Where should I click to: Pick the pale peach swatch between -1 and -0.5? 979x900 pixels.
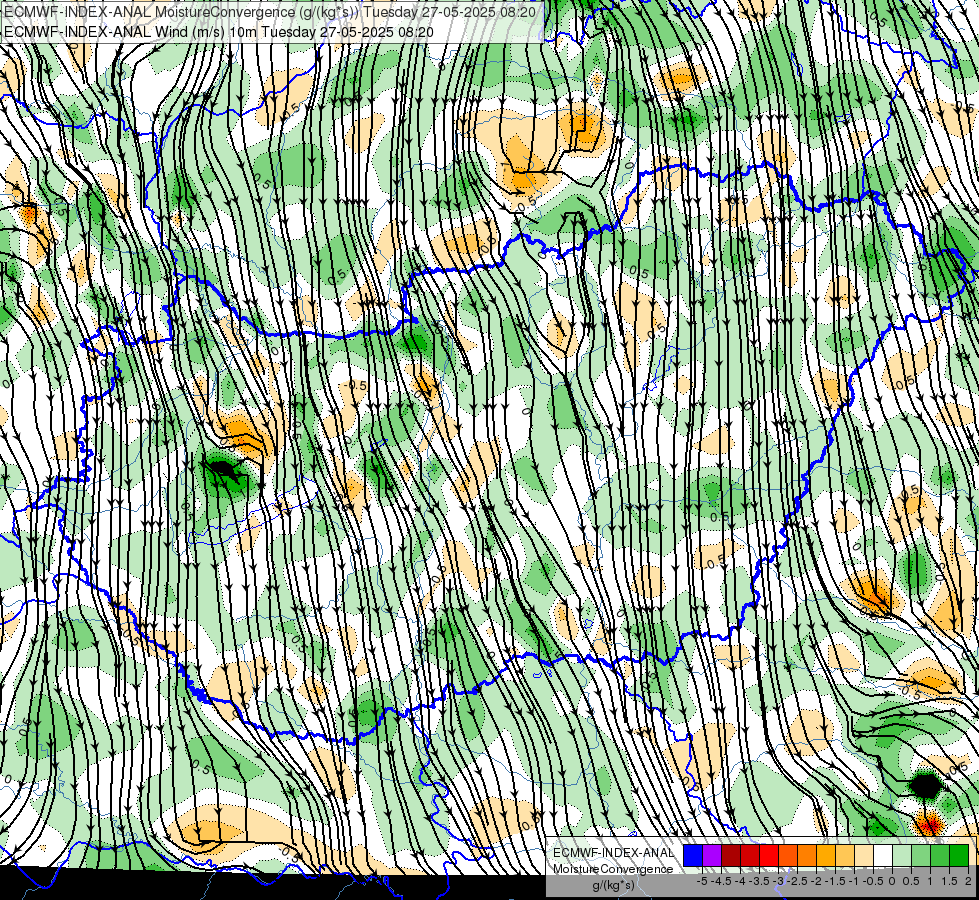863,855
